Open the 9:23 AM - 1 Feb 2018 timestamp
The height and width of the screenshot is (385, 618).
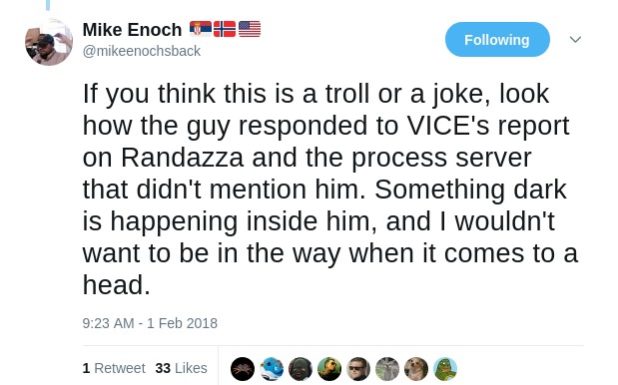[x=150, y=323]
